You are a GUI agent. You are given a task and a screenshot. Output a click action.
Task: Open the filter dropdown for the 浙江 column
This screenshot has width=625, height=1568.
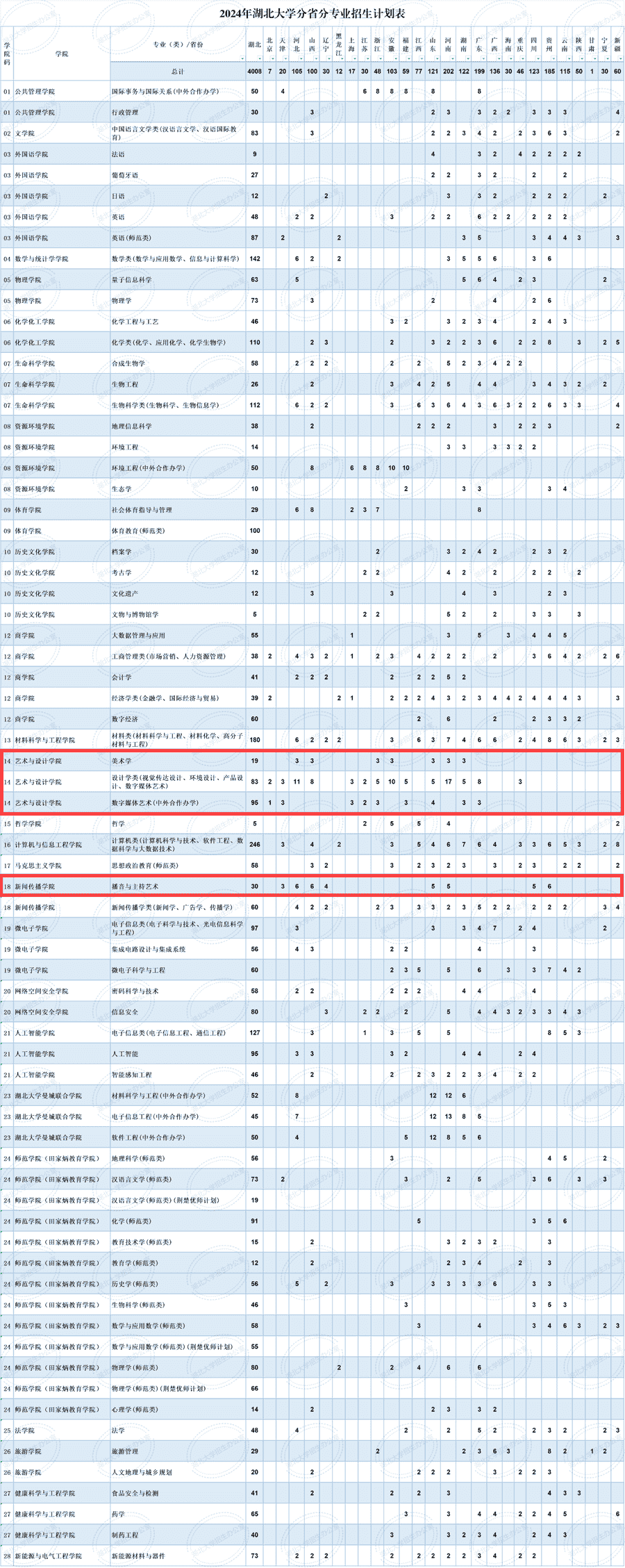click(x=381, y=59)
